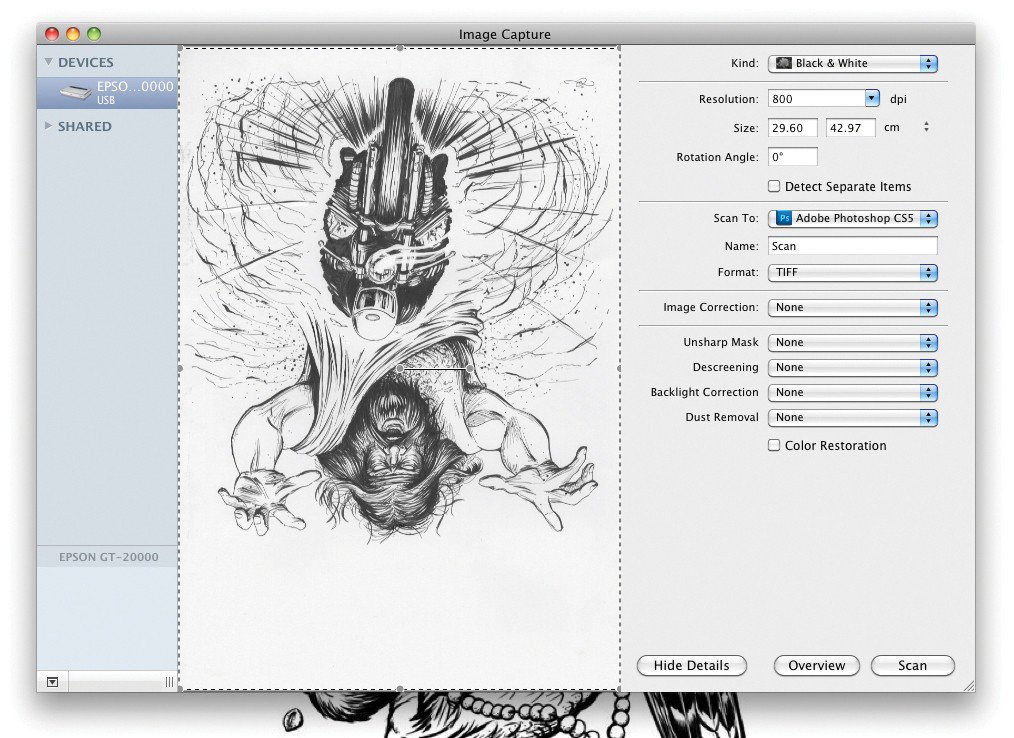
Task: Open the Kind dropdown
Action: 852,63
